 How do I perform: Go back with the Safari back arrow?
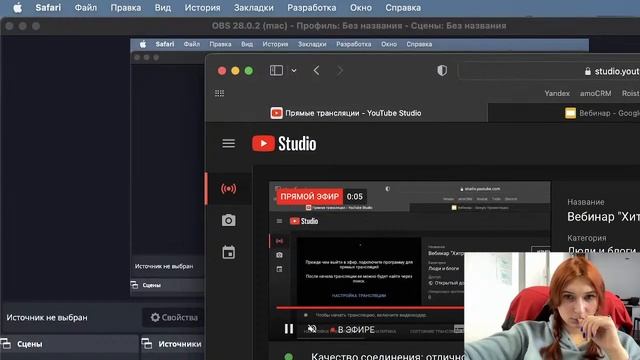tap(316, 71)
